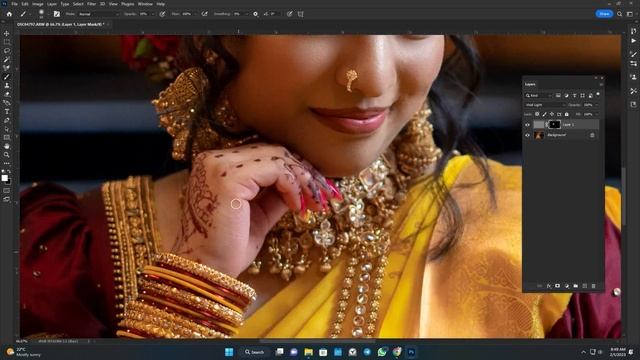Click the Delete layer trash icon

click(x=593, y=286)
